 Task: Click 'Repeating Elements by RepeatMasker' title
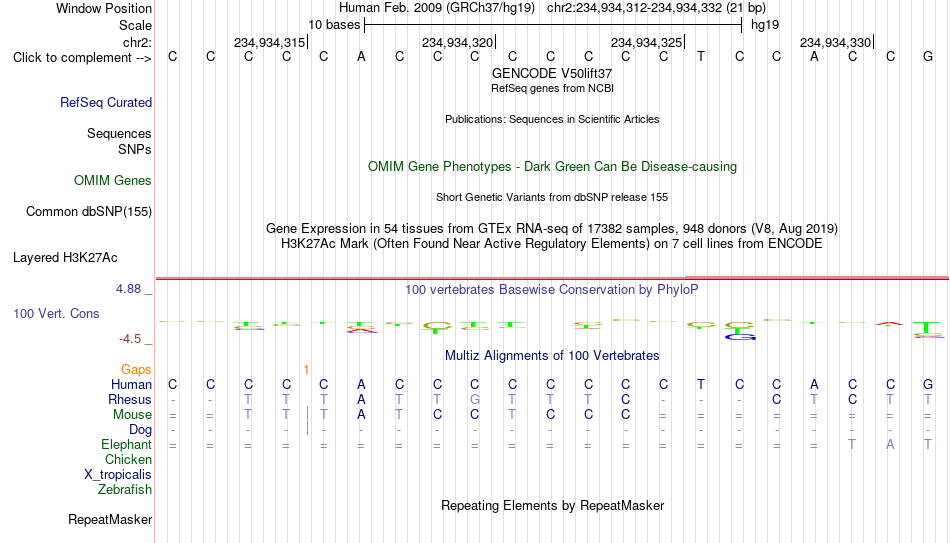click(x=552, y=505)
